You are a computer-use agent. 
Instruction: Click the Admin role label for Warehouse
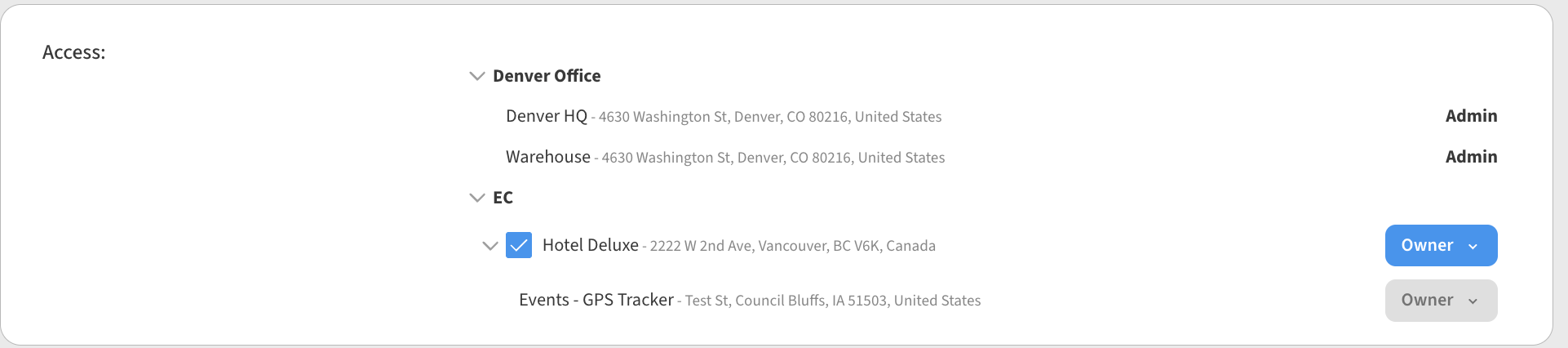tap(1471, 157)
